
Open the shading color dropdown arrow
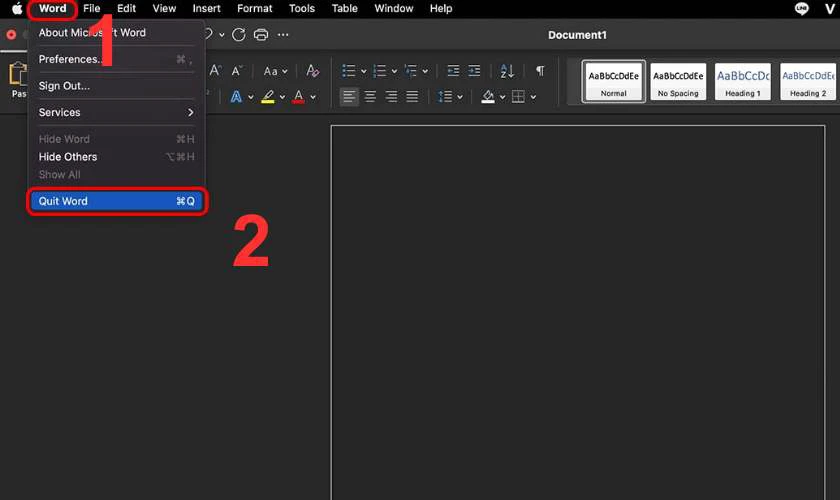pos(502,98)
